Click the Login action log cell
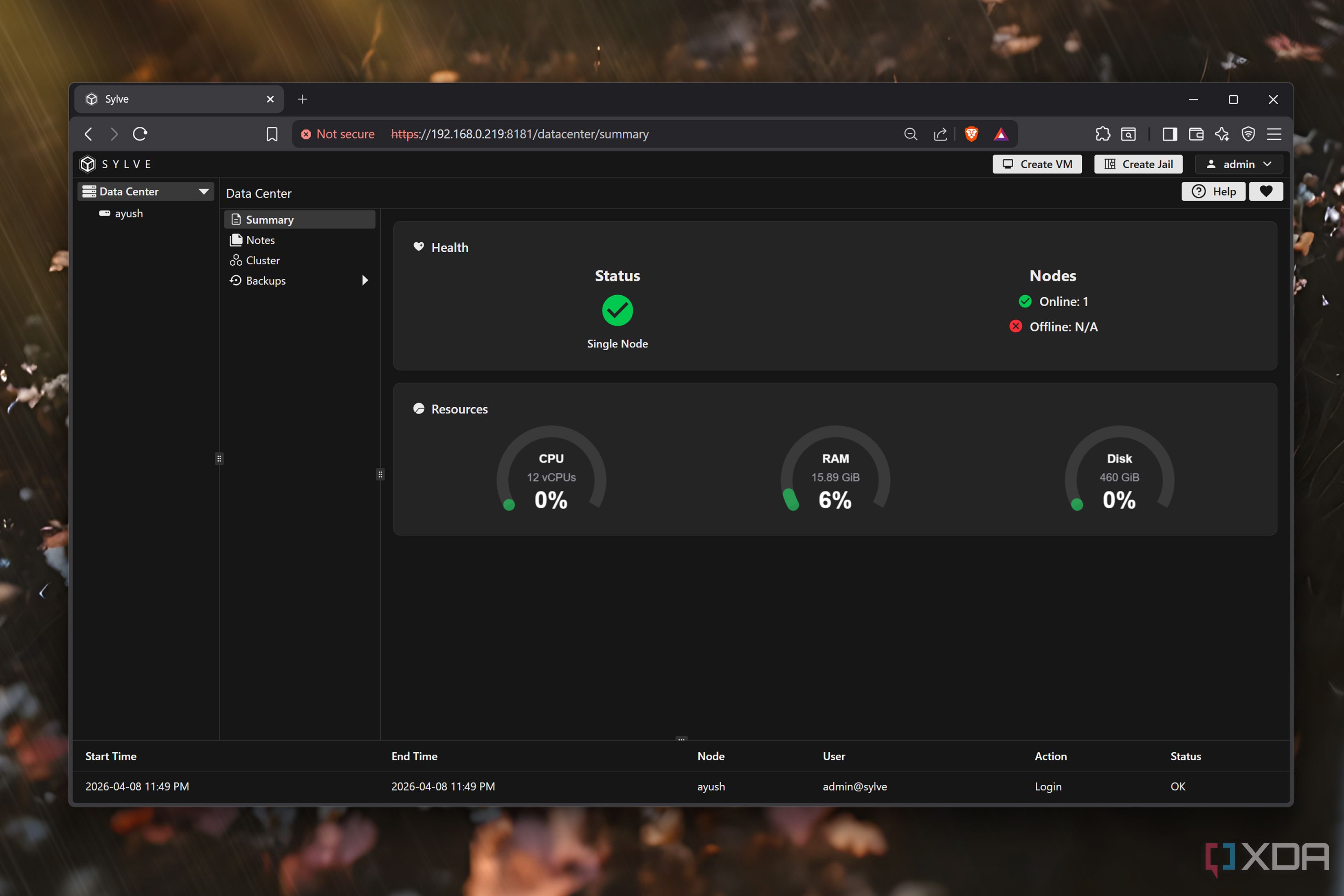The image size is (1344, 896). (x=1048, y=786)
